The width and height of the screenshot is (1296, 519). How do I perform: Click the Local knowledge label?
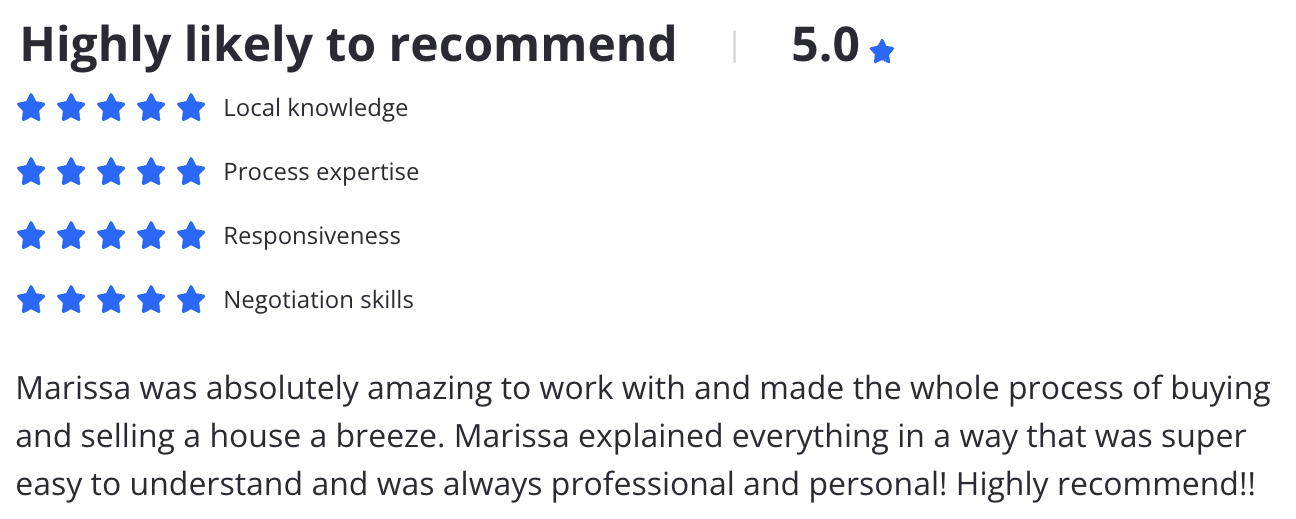pos(316,108)
